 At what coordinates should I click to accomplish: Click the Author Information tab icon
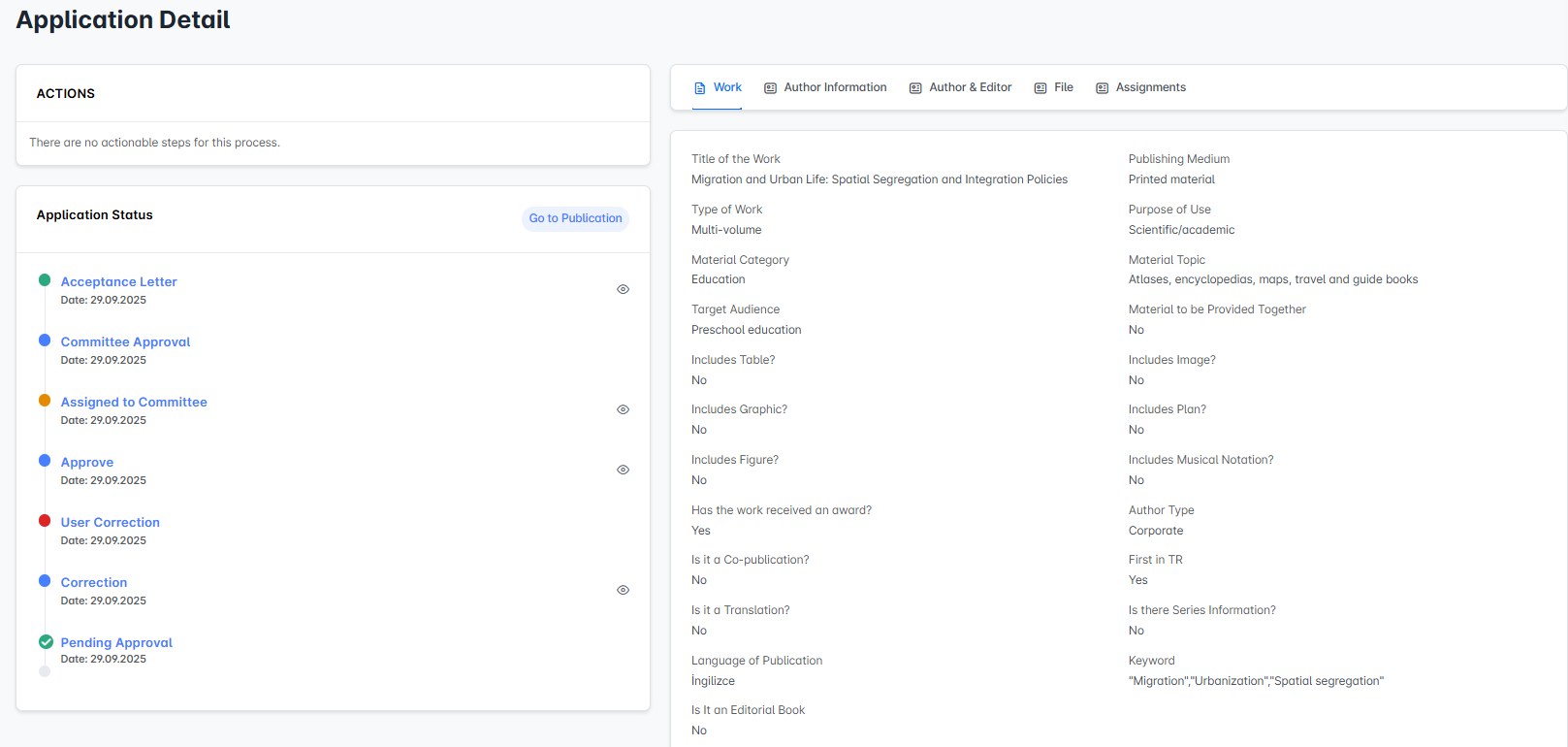(x=770, y=88)
